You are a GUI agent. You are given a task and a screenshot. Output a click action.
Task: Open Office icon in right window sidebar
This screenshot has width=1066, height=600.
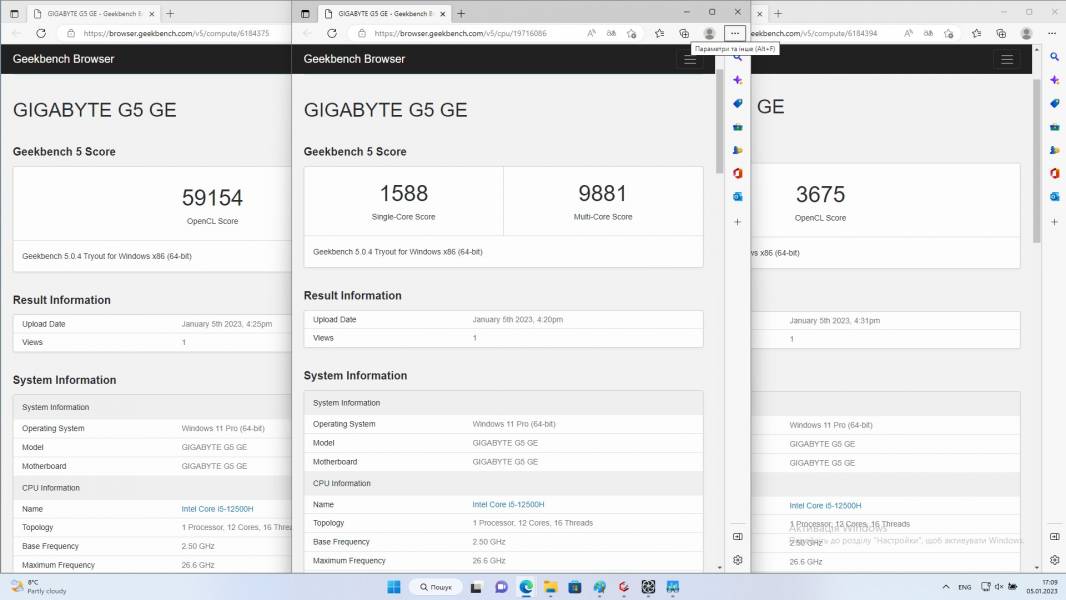1054,173
